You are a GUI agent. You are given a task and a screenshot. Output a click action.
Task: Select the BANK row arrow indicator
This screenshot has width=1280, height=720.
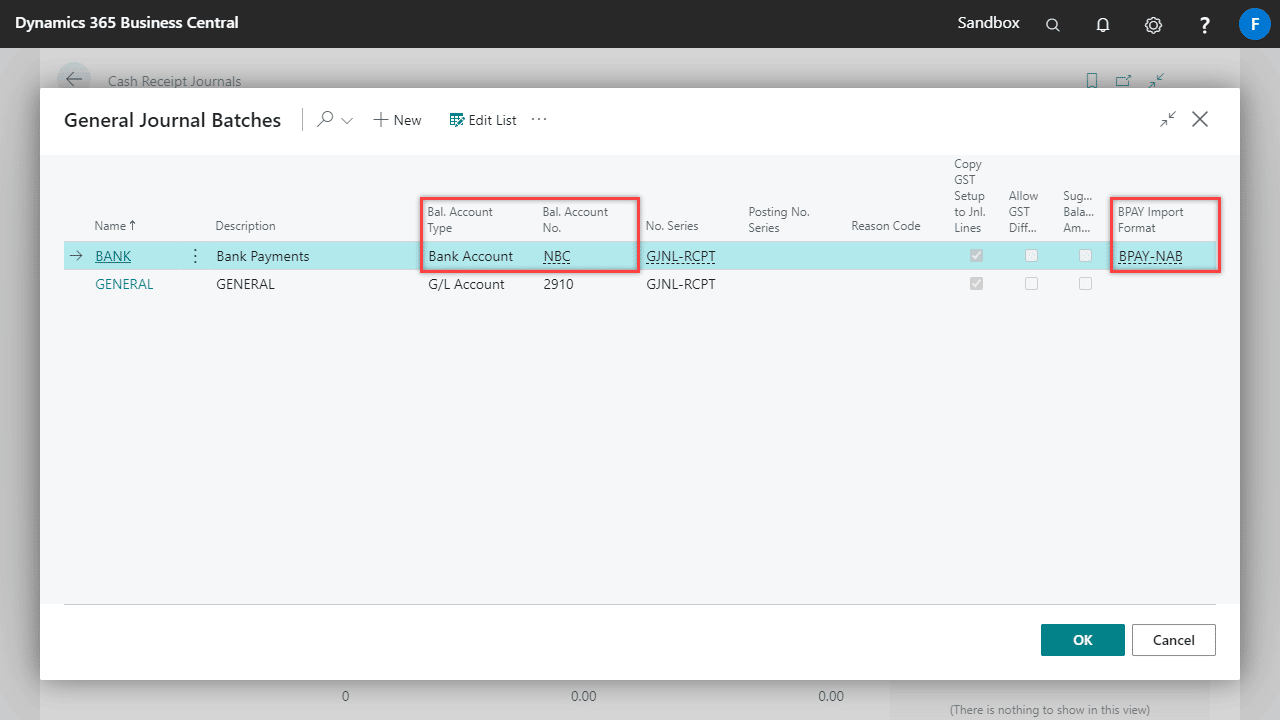coord(76,256)
